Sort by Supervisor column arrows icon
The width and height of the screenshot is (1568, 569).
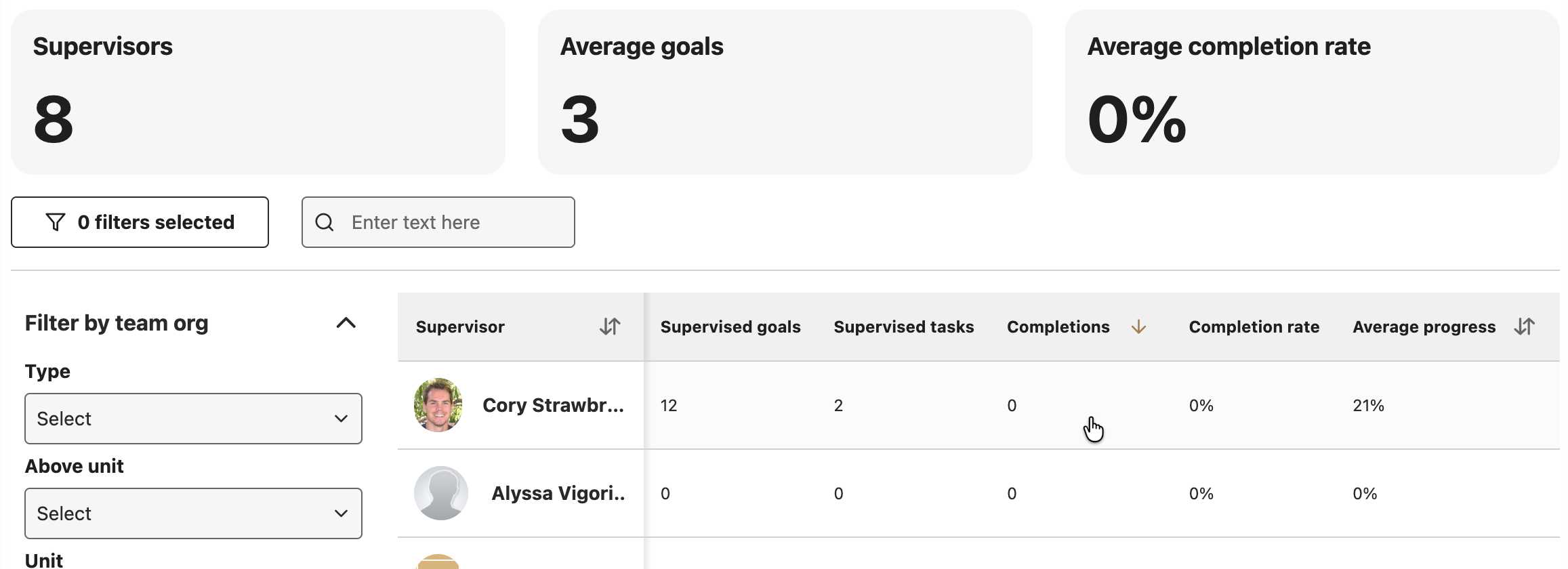pos(610,326)
